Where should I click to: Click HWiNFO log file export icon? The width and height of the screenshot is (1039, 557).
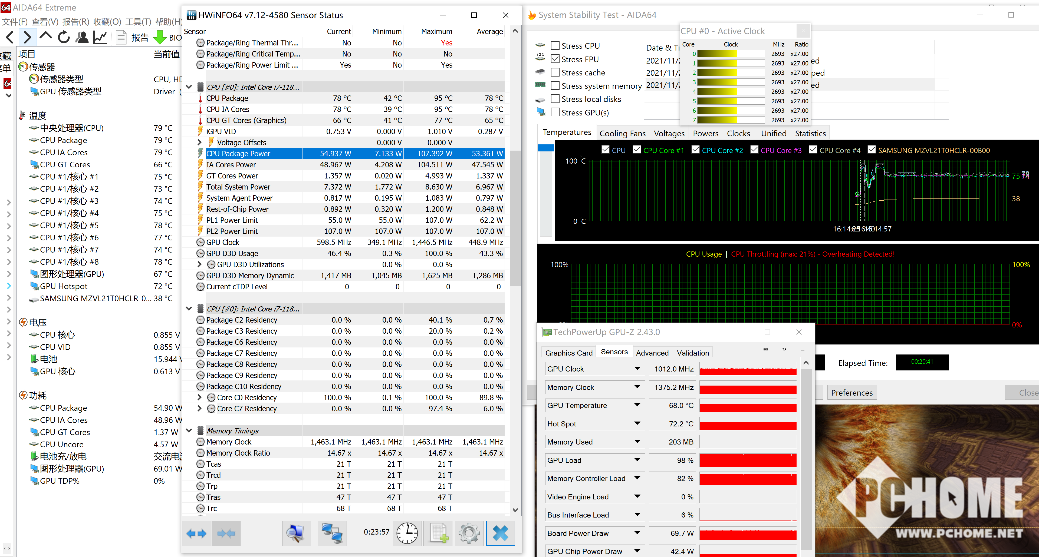click(439, 533)
